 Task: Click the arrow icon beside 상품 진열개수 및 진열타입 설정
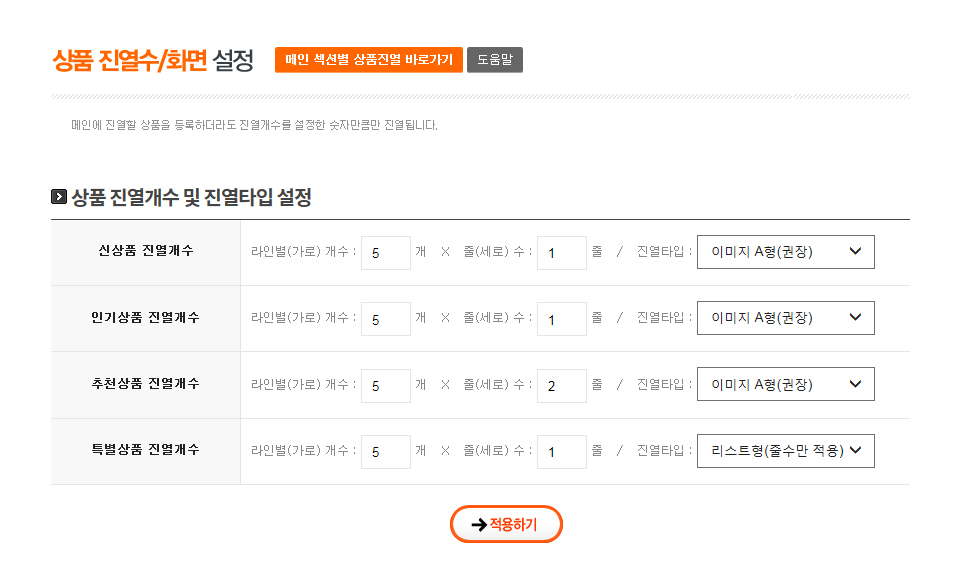(x=59, y=197)
